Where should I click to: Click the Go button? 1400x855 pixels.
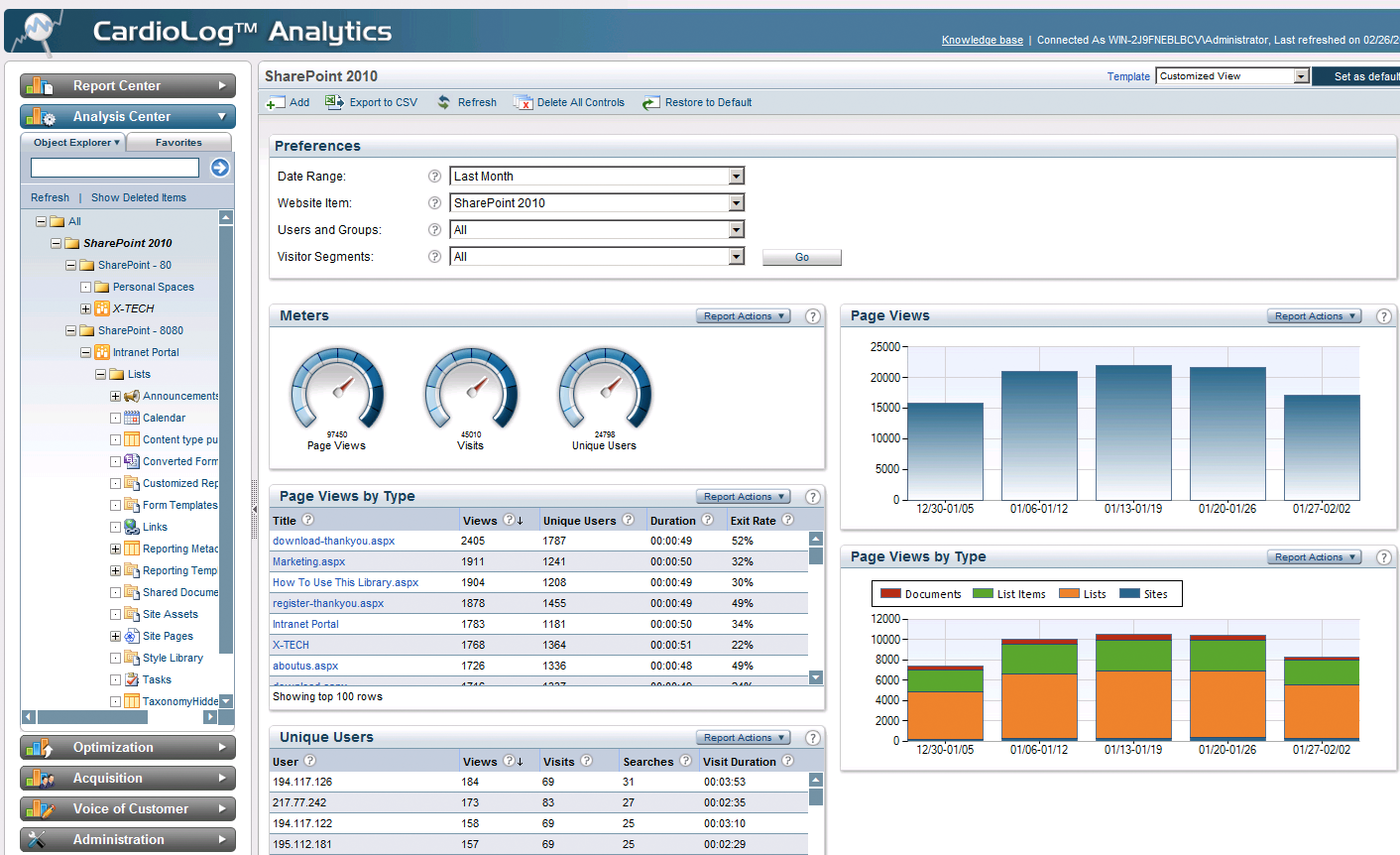click(x=802, y=257)
